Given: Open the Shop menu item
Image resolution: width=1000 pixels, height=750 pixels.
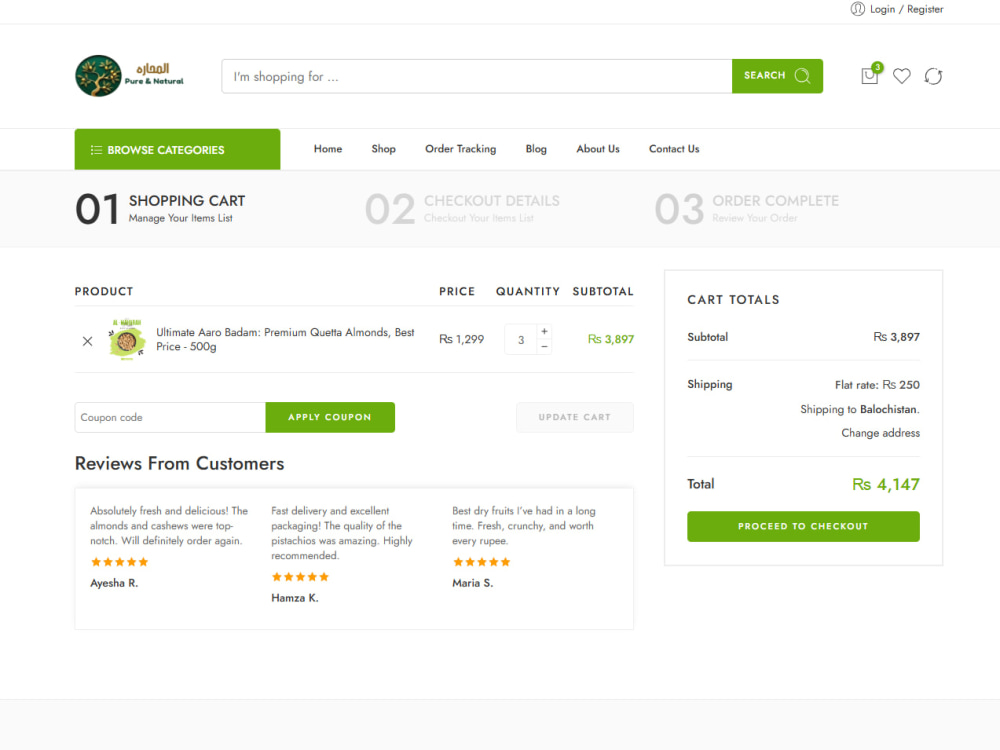Looking at the screenshot, I should (383, 149).
